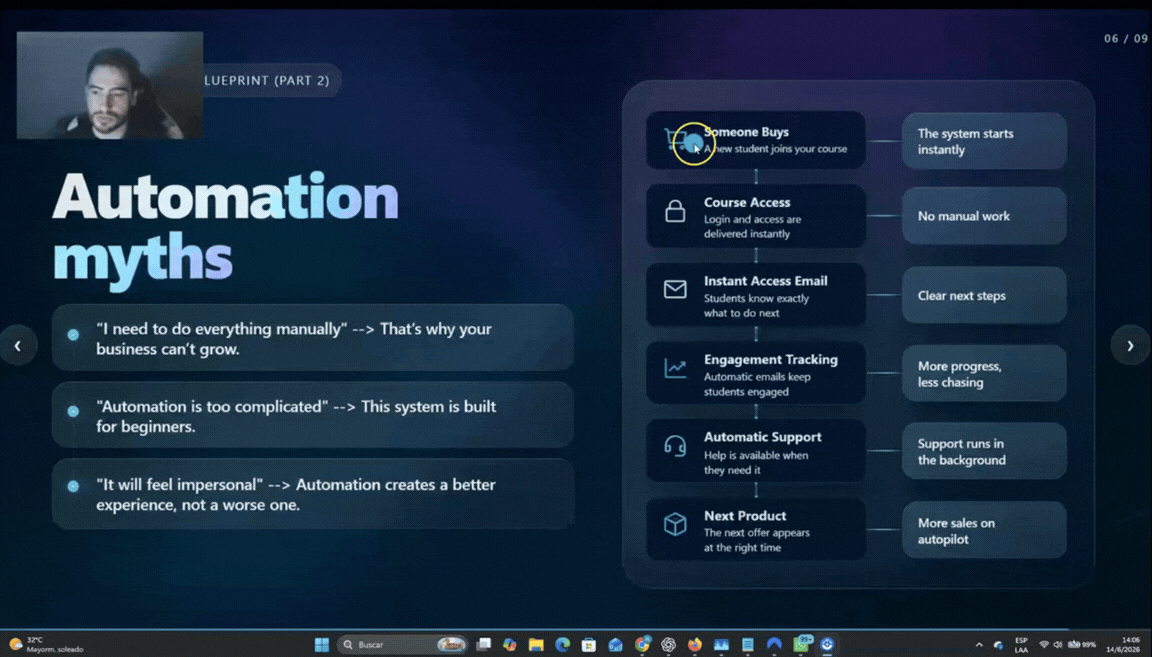Open File Explorer from the taskbar

pyautogui.click(x=536, y=645)
